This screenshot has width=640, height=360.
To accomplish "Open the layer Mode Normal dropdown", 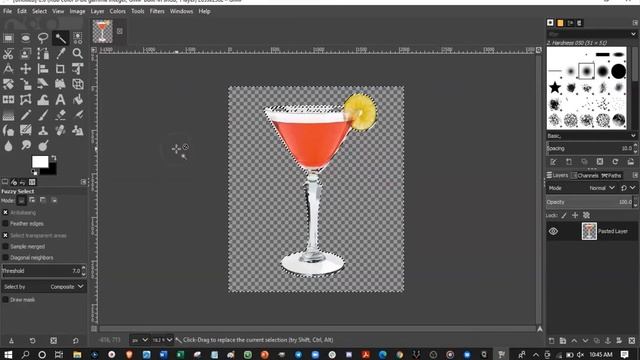I will (x=602, y=188).
